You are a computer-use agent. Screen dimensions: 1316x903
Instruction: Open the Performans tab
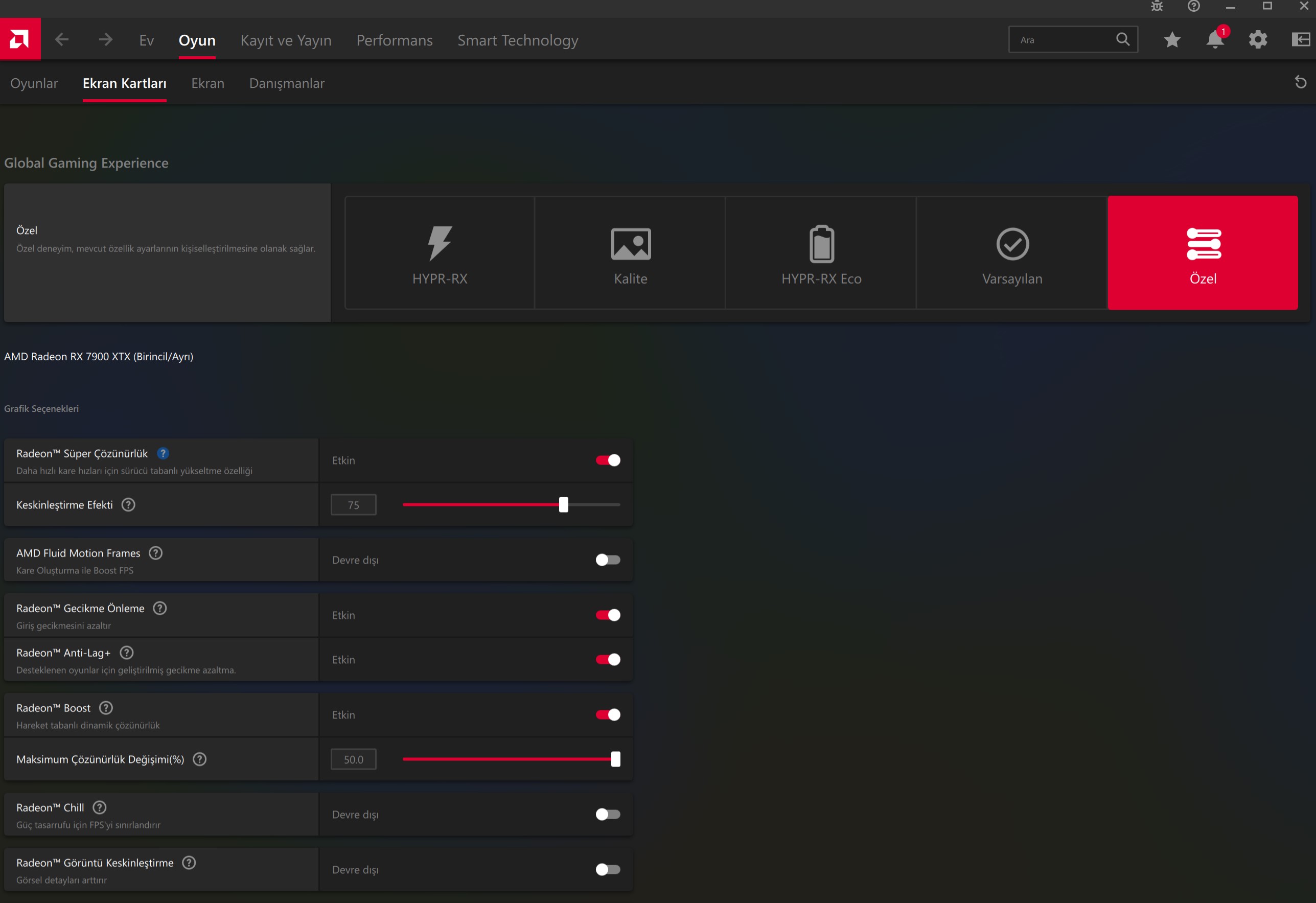(395, 40)
